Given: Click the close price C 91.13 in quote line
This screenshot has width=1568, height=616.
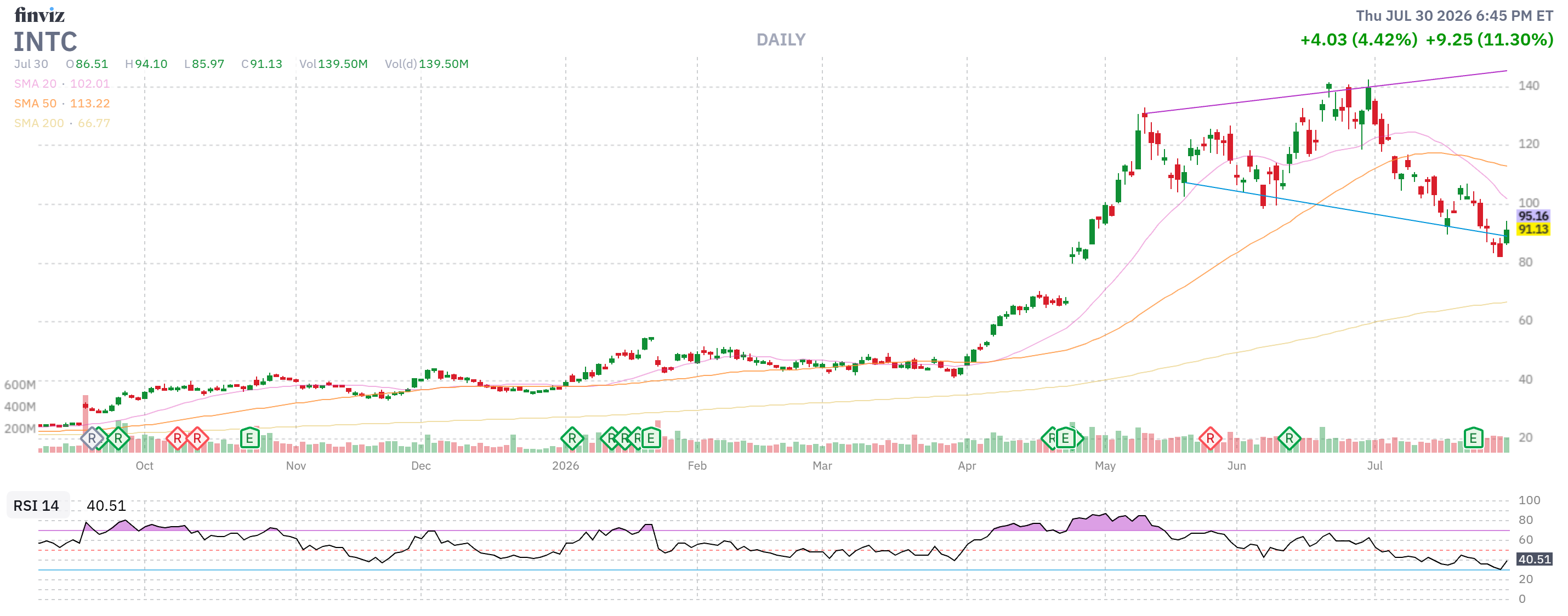Looking at the screenshot, I should pos(262,64).
